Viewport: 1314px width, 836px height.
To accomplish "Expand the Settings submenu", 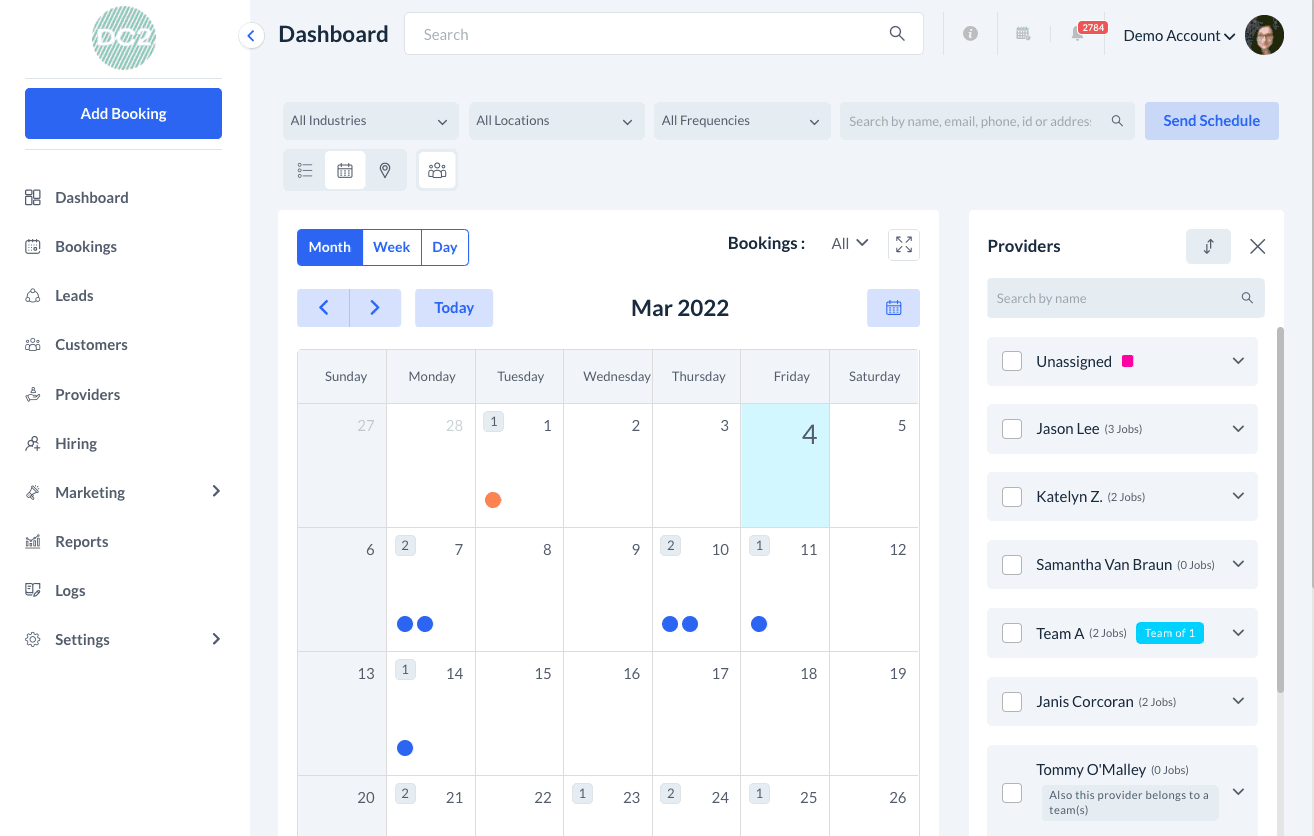I will tap(216, 639).
